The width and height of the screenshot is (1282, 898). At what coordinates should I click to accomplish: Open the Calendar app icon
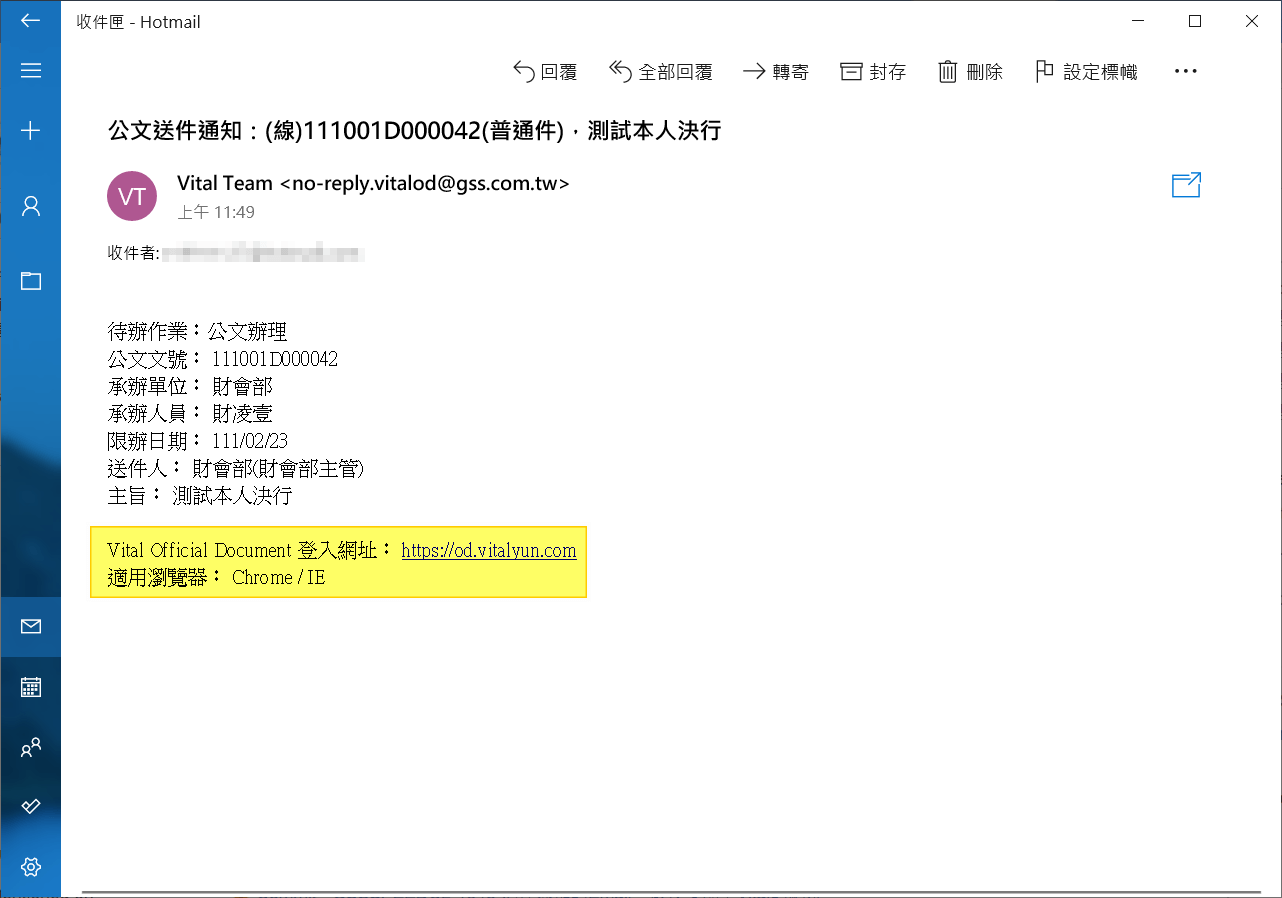click(x=30, y=687)
